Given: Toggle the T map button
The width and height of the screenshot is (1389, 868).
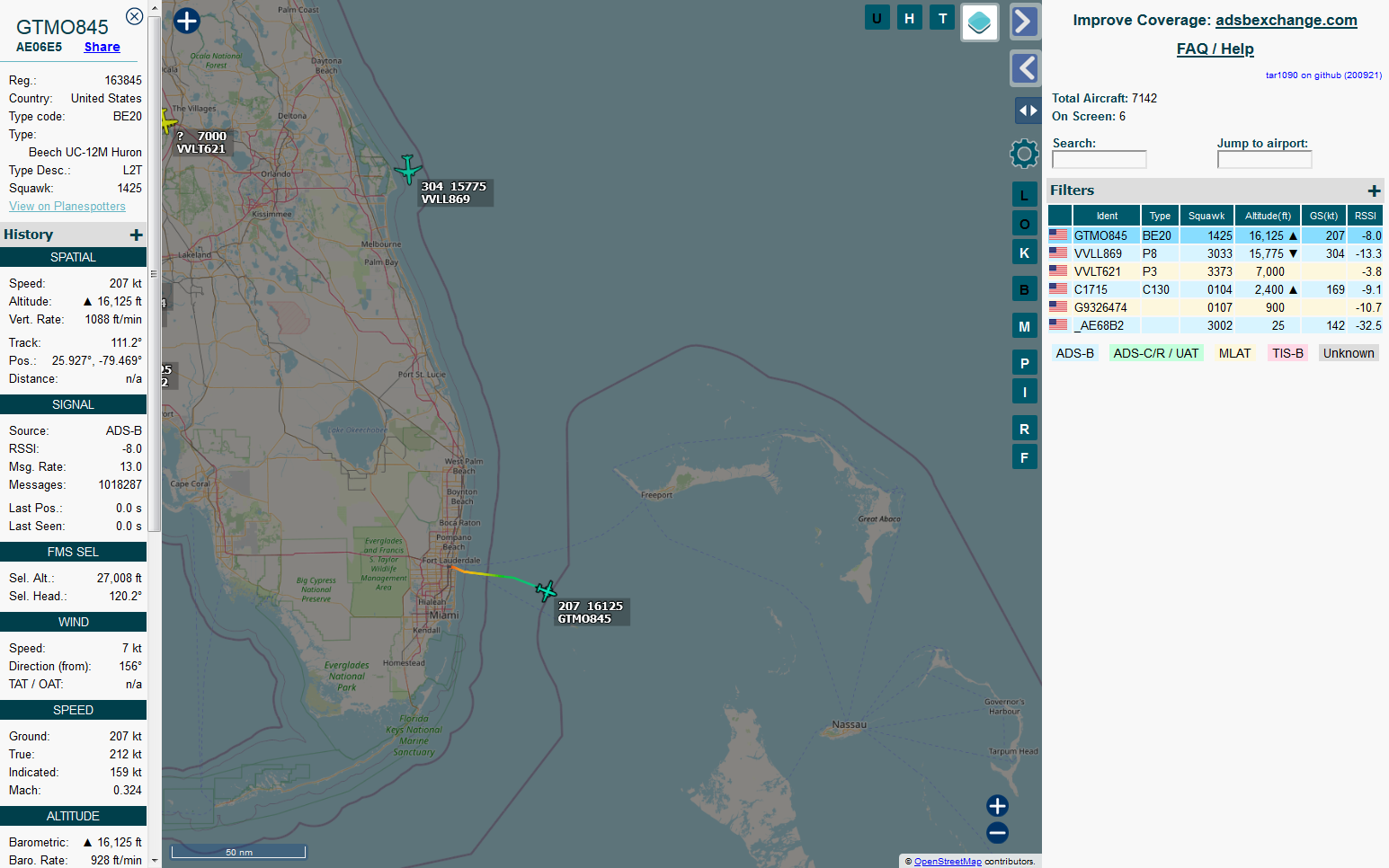Looking at the screenshot, I should [942, 18].
